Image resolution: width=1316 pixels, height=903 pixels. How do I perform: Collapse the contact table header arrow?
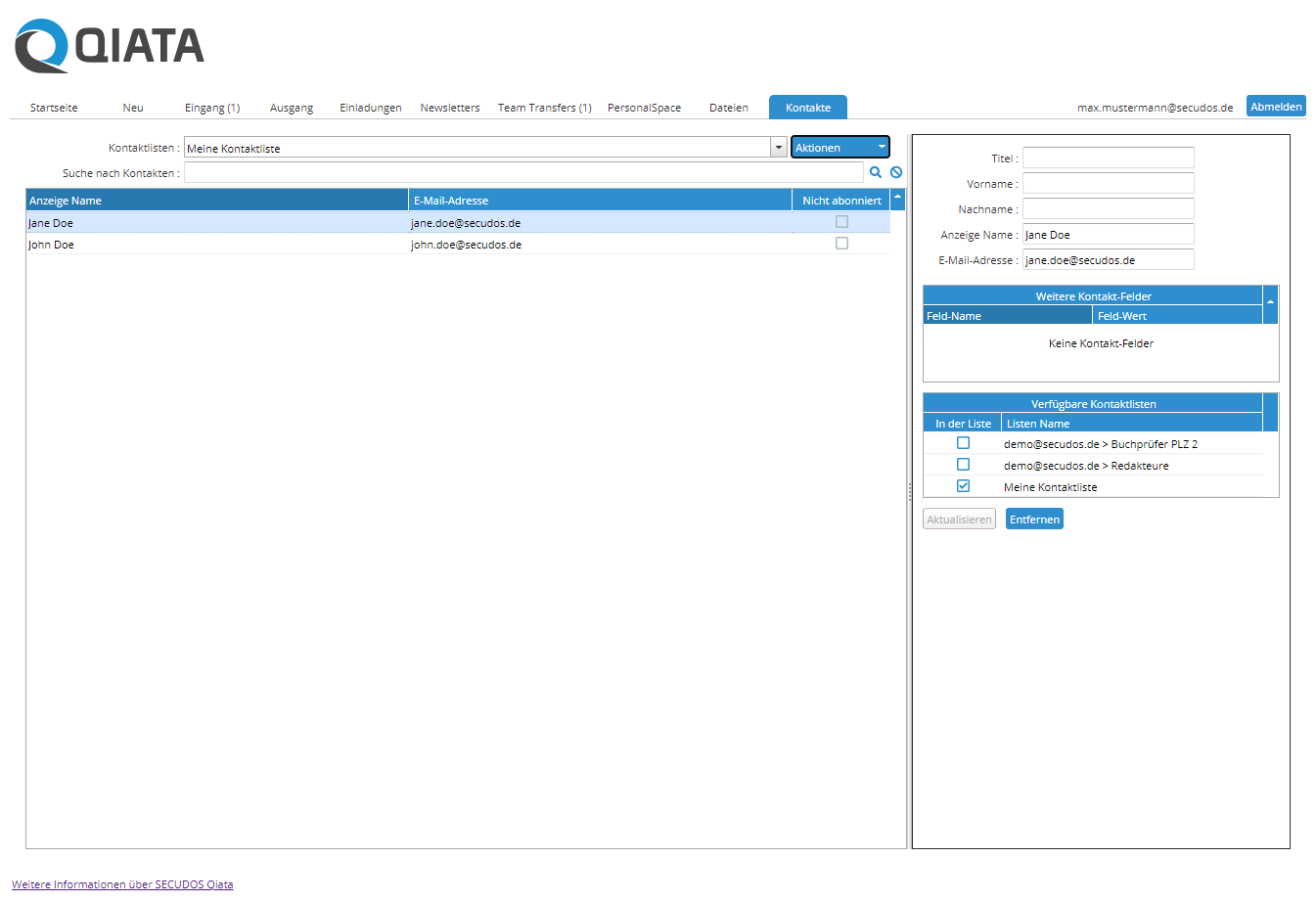[898, 200]
